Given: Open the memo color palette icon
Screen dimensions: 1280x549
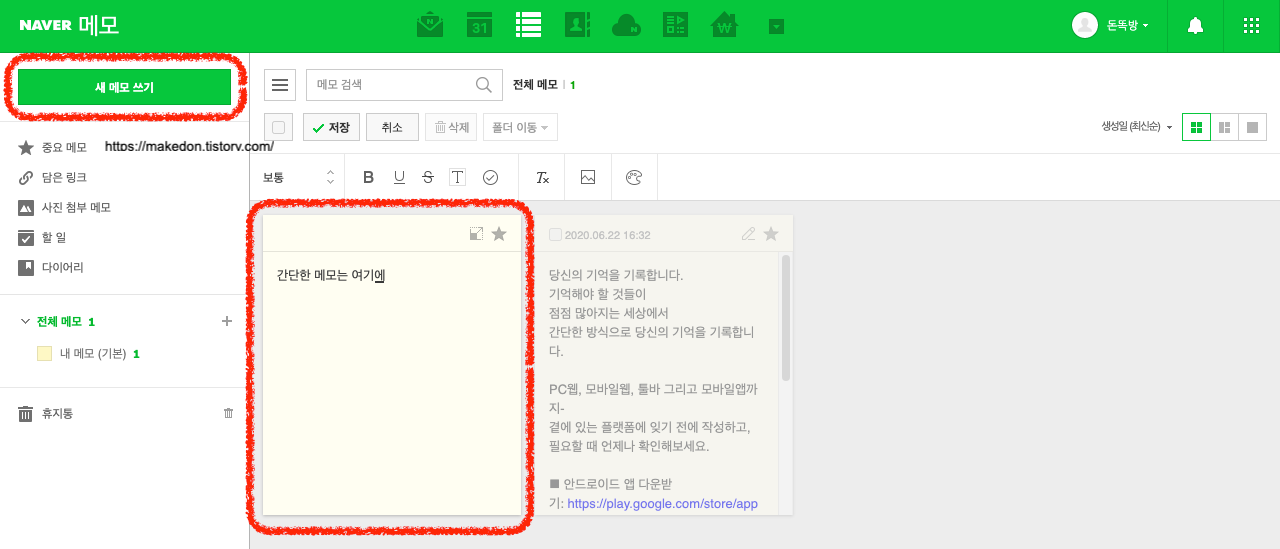Looking at the screenshot, I should (633, 177).
